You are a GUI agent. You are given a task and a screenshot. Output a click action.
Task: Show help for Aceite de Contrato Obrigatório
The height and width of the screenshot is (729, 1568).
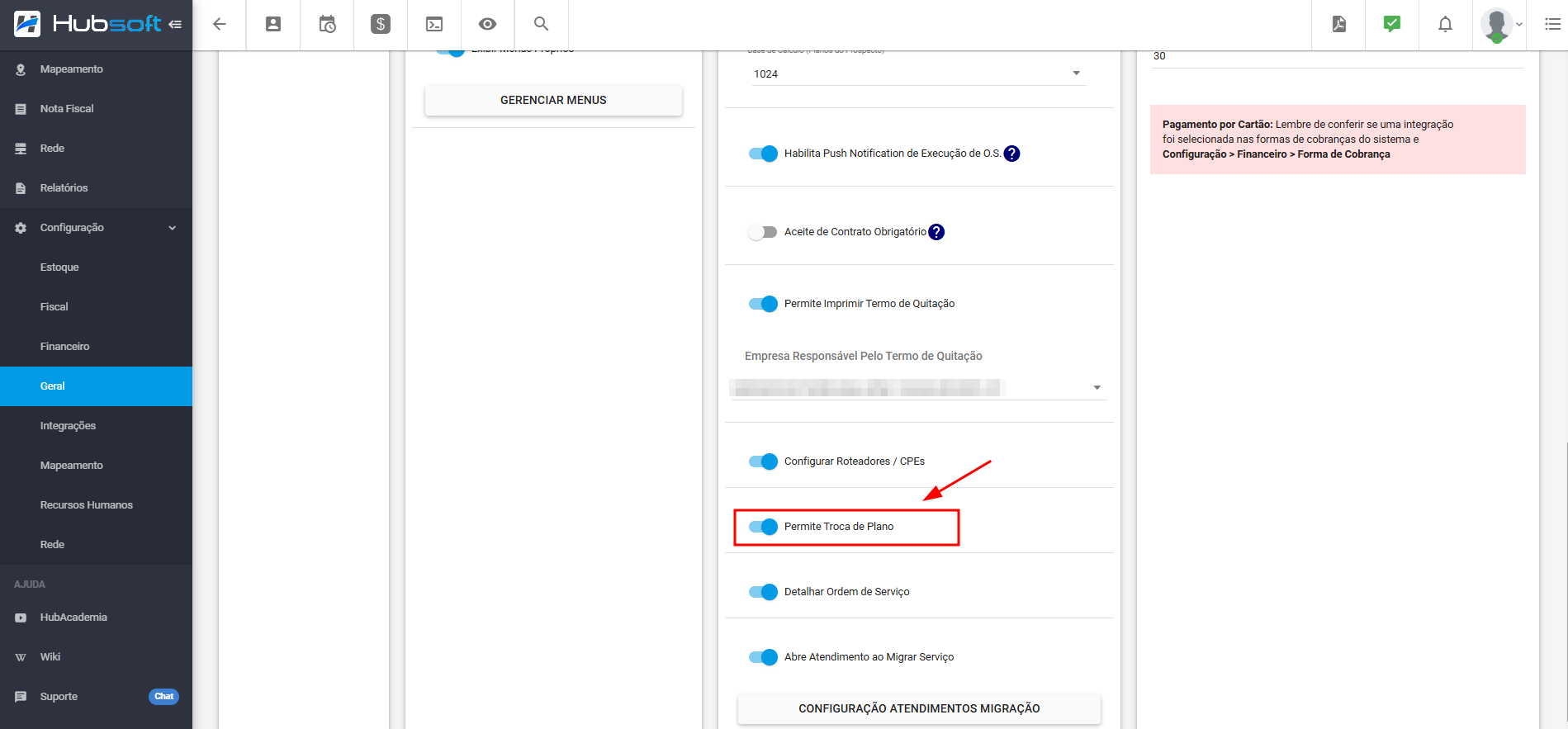(936, 232)
